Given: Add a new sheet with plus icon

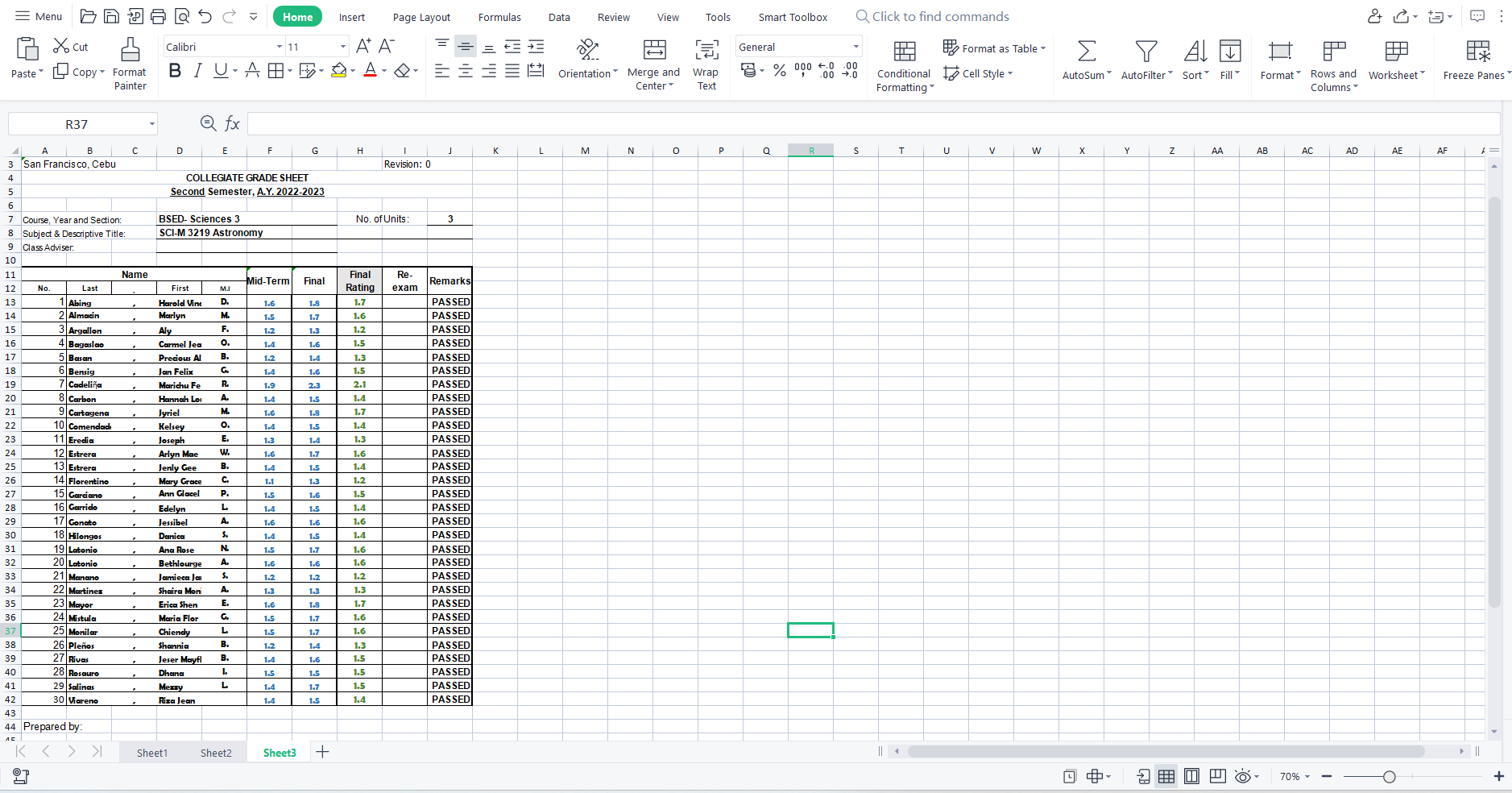Looking at the screenshot, I should 322,752.
